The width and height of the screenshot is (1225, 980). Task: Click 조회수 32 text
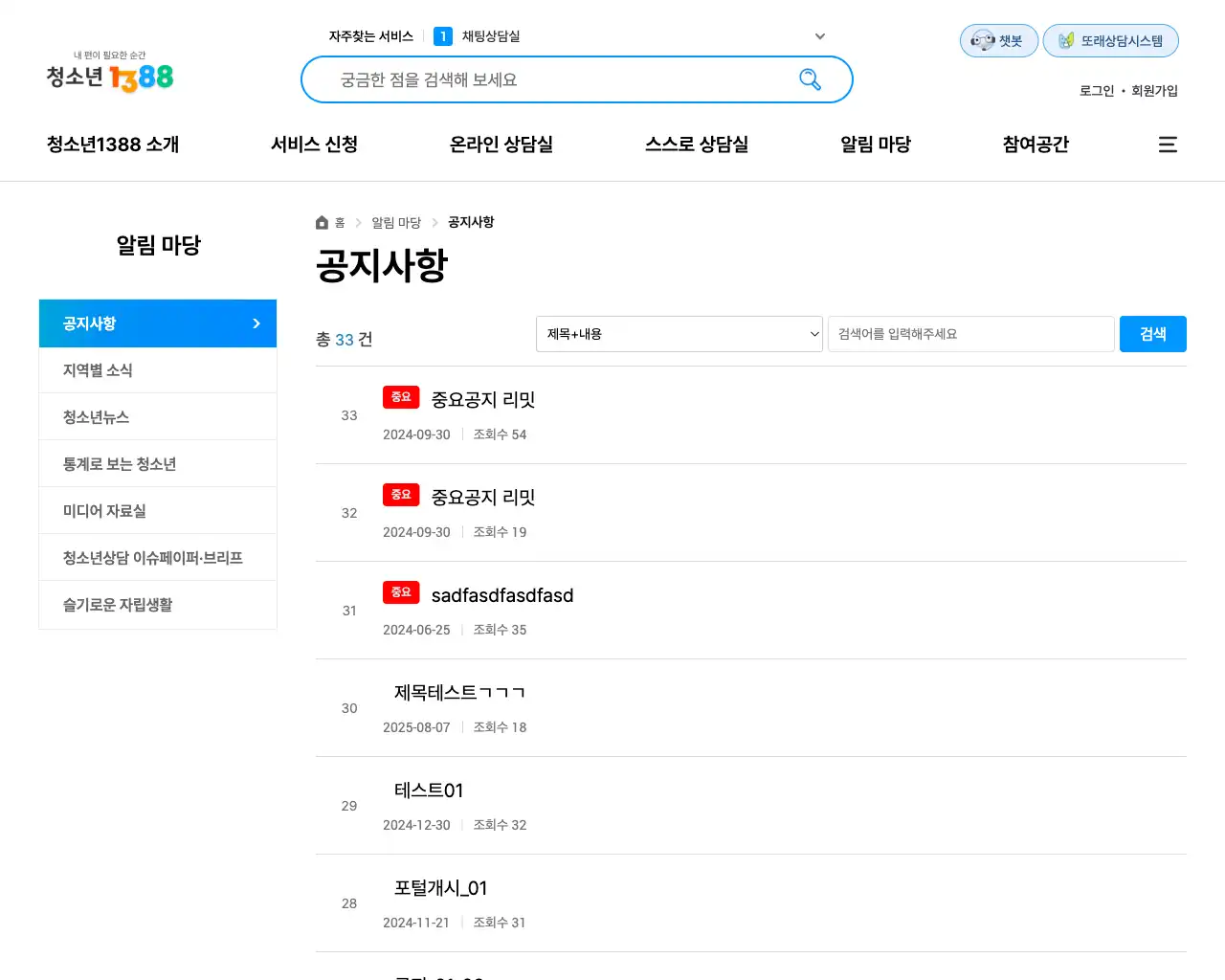point(500,825)
